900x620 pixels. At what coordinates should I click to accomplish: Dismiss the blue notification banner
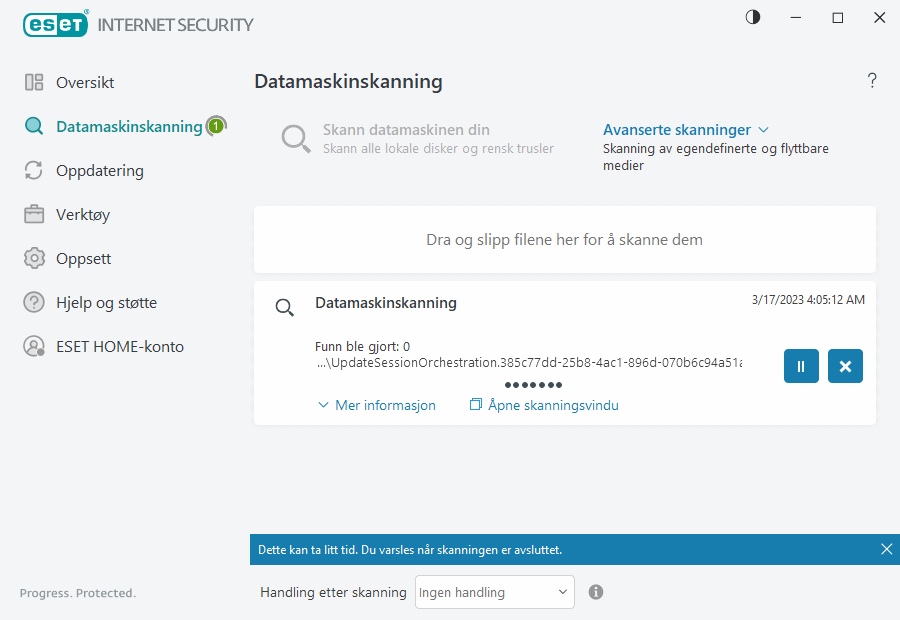(886, 549)
